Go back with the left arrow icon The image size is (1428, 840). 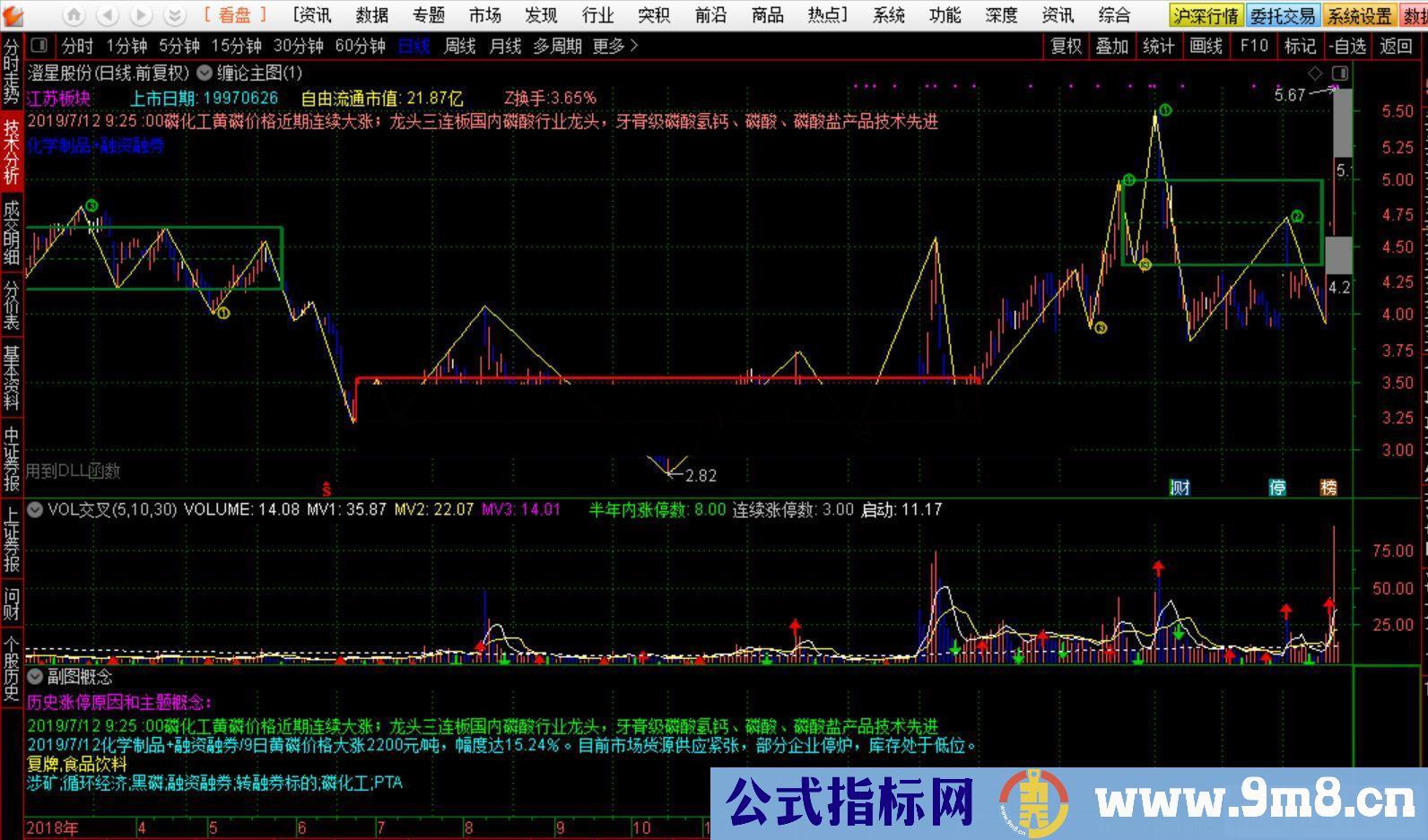tap(107, 15)
